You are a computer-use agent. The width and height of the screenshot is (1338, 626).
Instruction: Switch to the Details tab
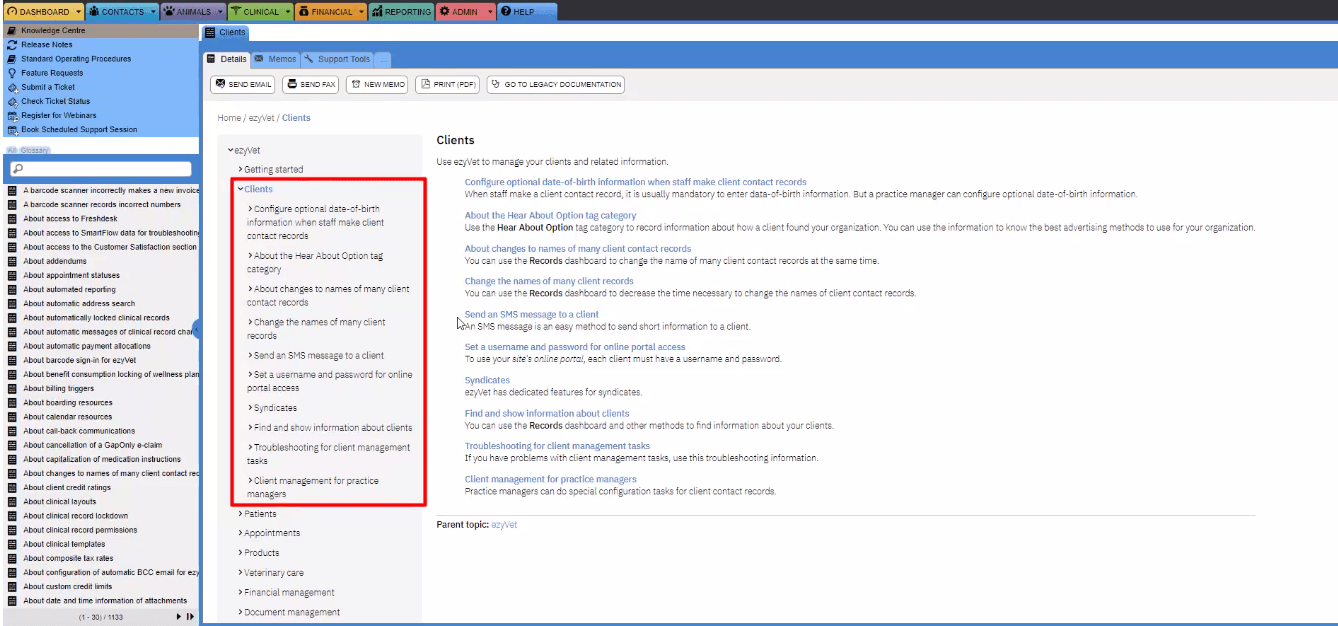(227, 59)
